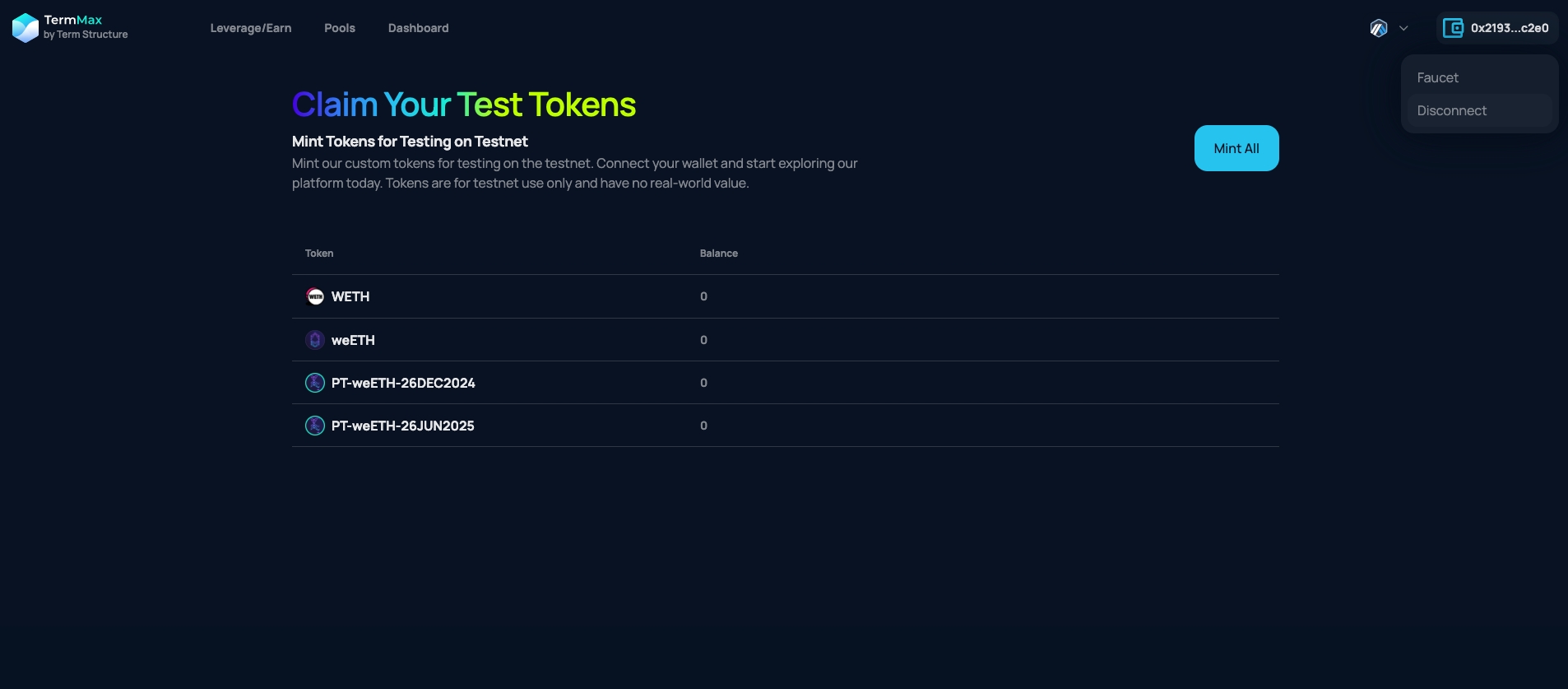Select the PT-weETH-26JUN2025 row label

point(402,426)
